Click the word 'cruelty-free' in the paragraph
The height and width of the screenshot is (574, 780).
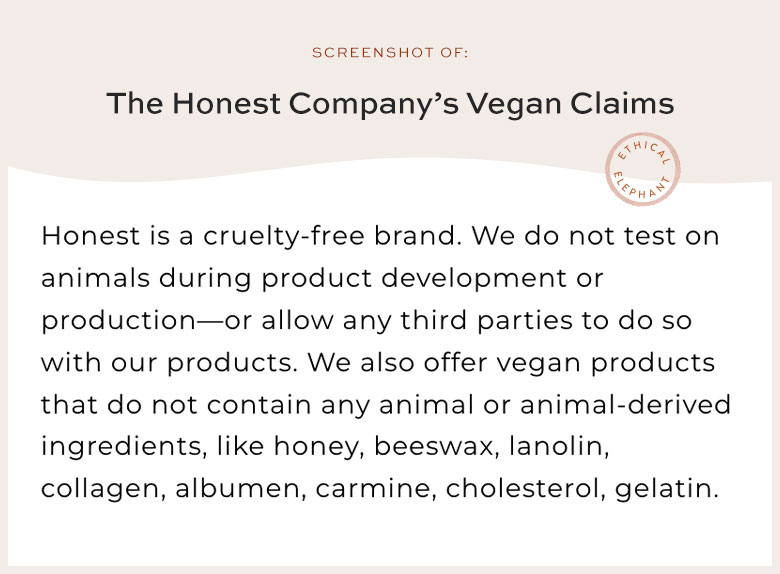tap(284, 237)
